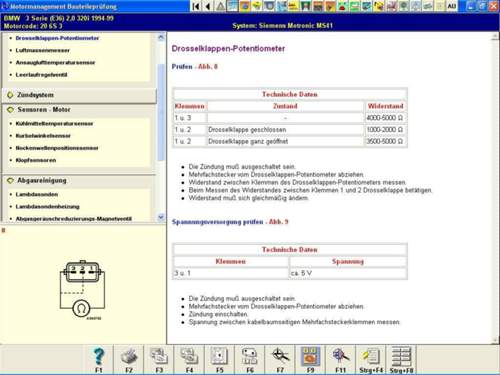Image resolution: width=500 pixels, height=375 pixels.
Task: Click 'Drosselklappe geschlossen' table cell
Action: click(285, 130)
